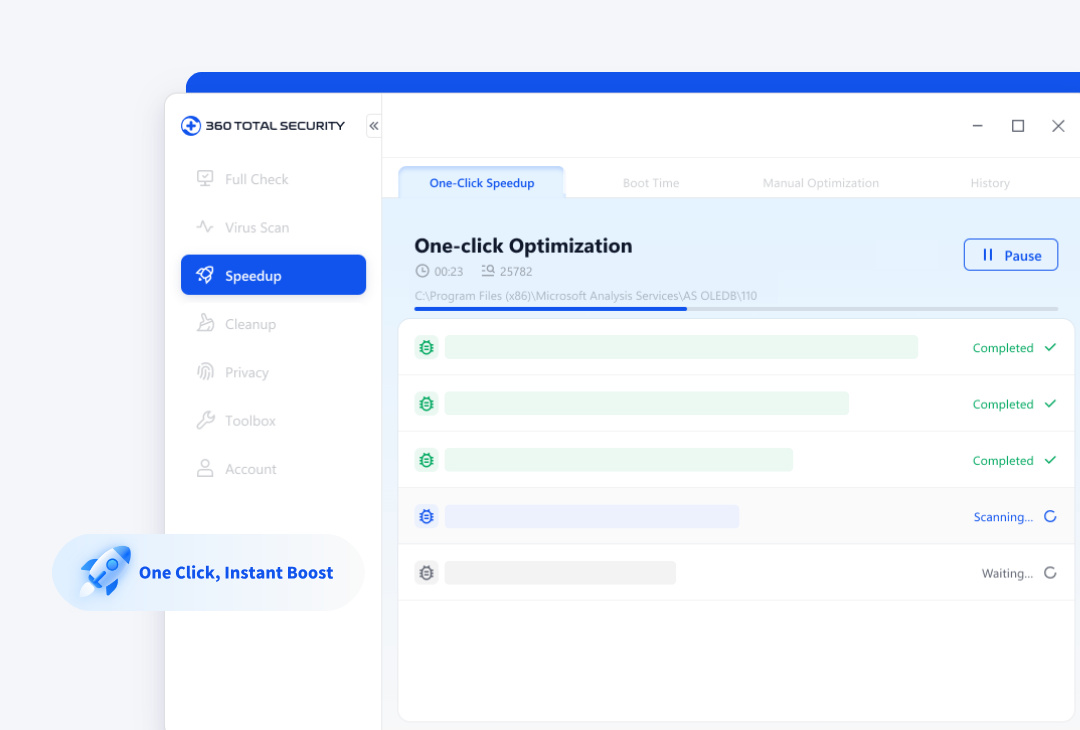The height and width of the screenshot is (730, 1080).
Task: Switch to One-Click Speedup tab
Action: 481,182
